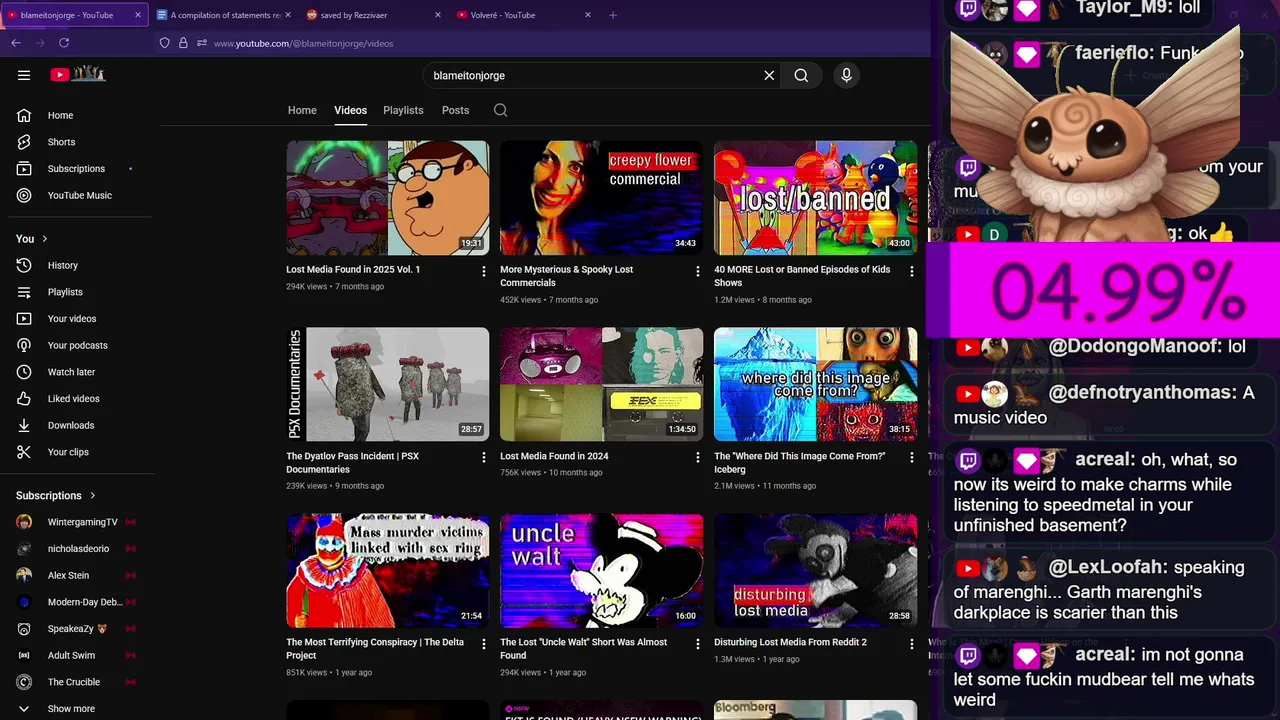Screen dimensions: 1280x720
Task: Play the 'disturbing lost media' thumbnail
Action: [x=815, y=571]
